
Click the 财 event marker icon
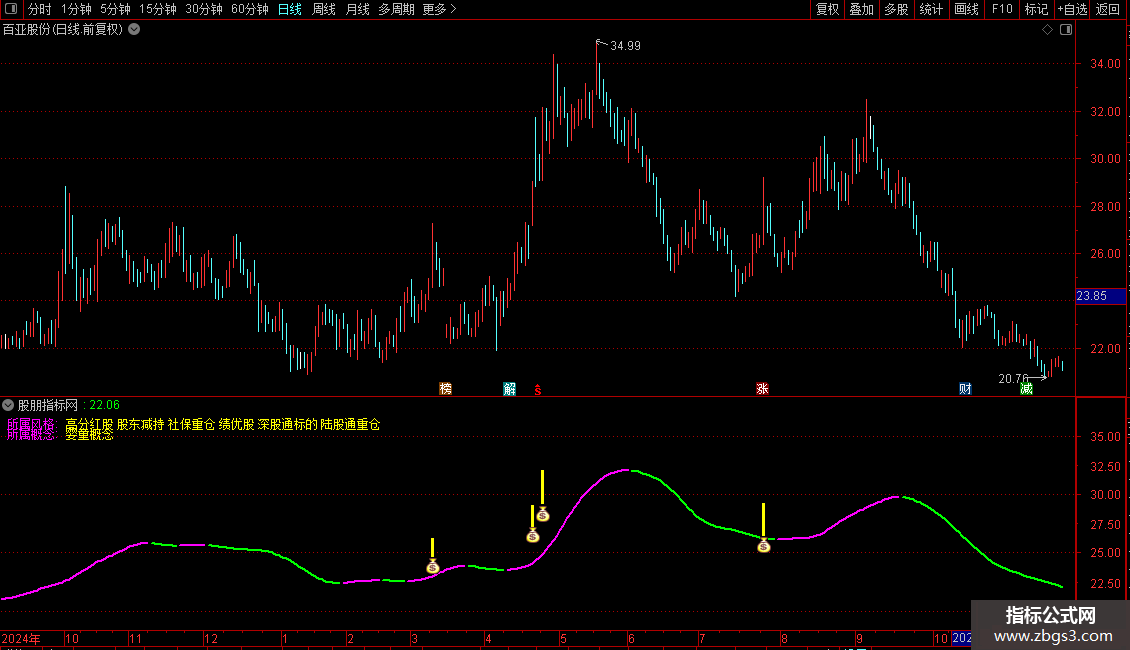click(x=965, y=389)
